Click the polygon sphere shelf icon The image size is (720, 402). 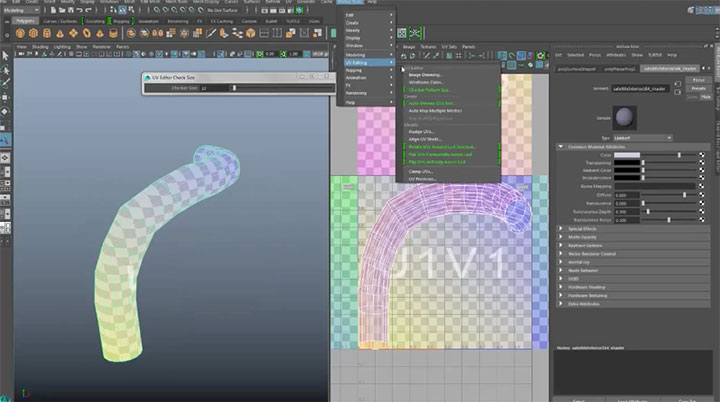pos(20,33)
